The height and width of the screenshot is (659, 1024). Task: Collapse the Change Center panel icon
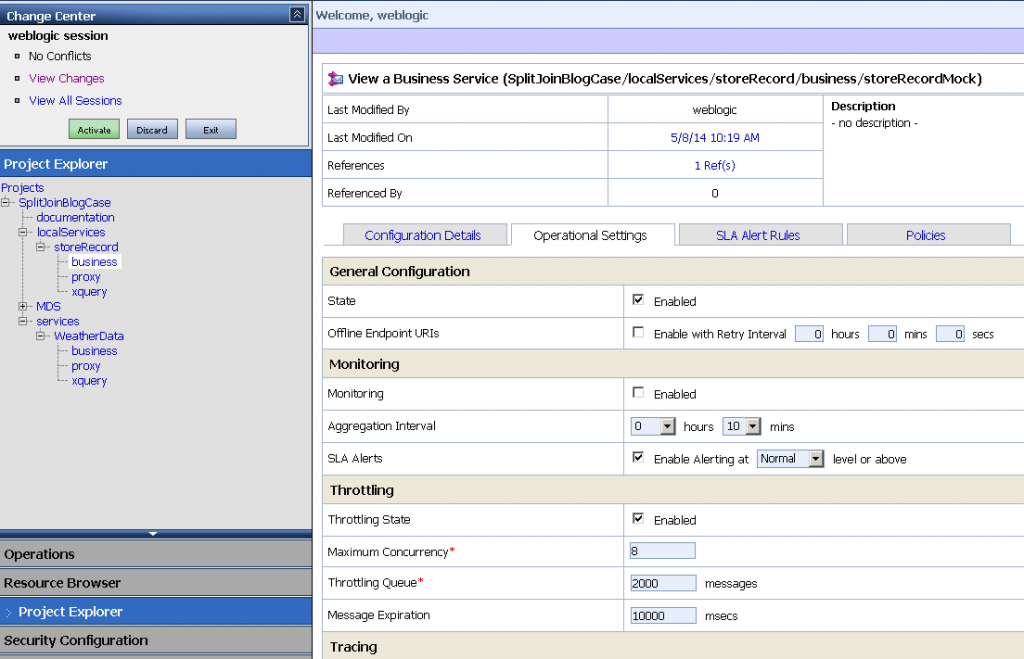pyautogui.click(x=296, y=14)
